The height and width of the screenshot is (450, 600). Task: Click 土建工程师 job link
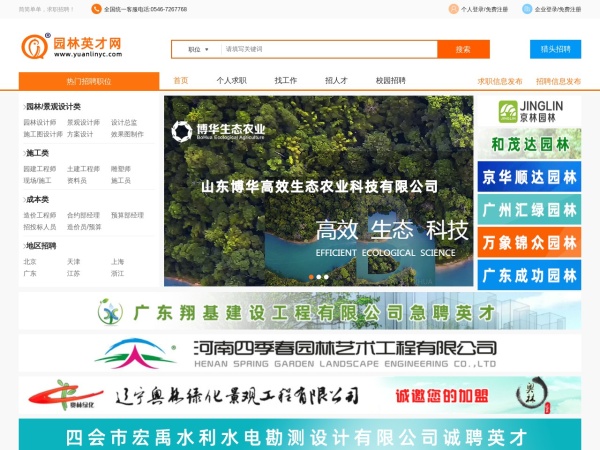[x=83, y=169]
